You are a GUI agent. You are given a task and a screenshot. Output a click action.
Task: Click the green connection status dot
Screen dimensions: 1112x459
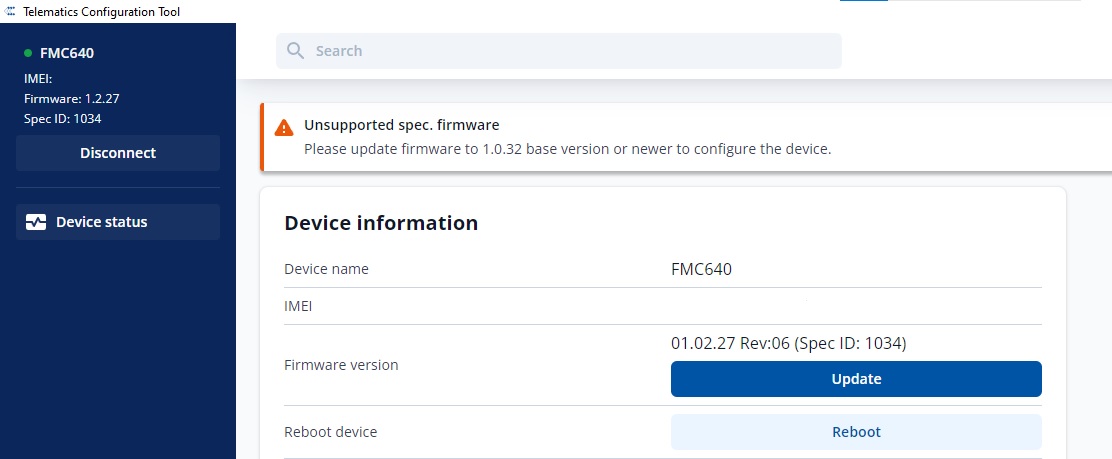(x=28, y=53)
